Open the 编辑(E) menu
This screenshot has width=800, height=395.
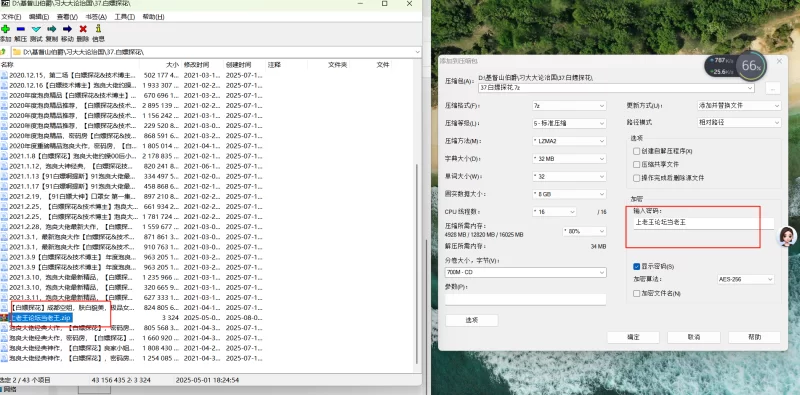[39, 17]
